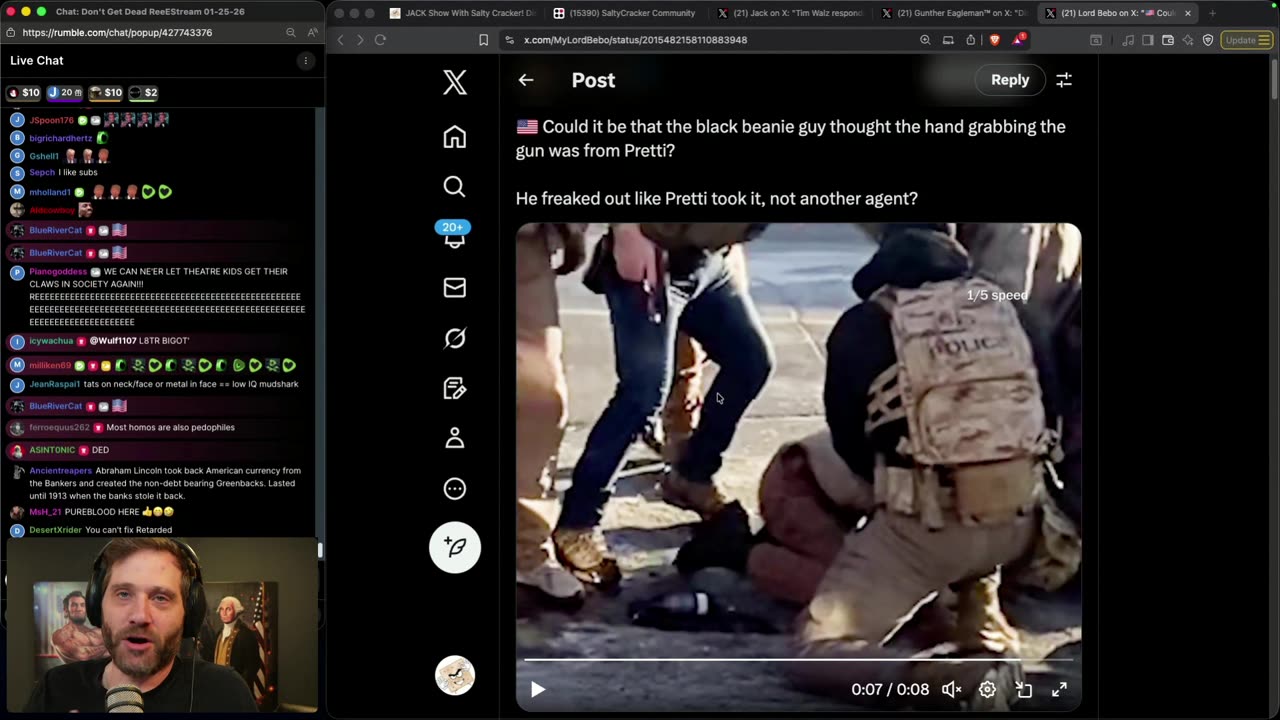1280x720 pixels.
Task: Go to the X Home feed
Action: point(455,137)
